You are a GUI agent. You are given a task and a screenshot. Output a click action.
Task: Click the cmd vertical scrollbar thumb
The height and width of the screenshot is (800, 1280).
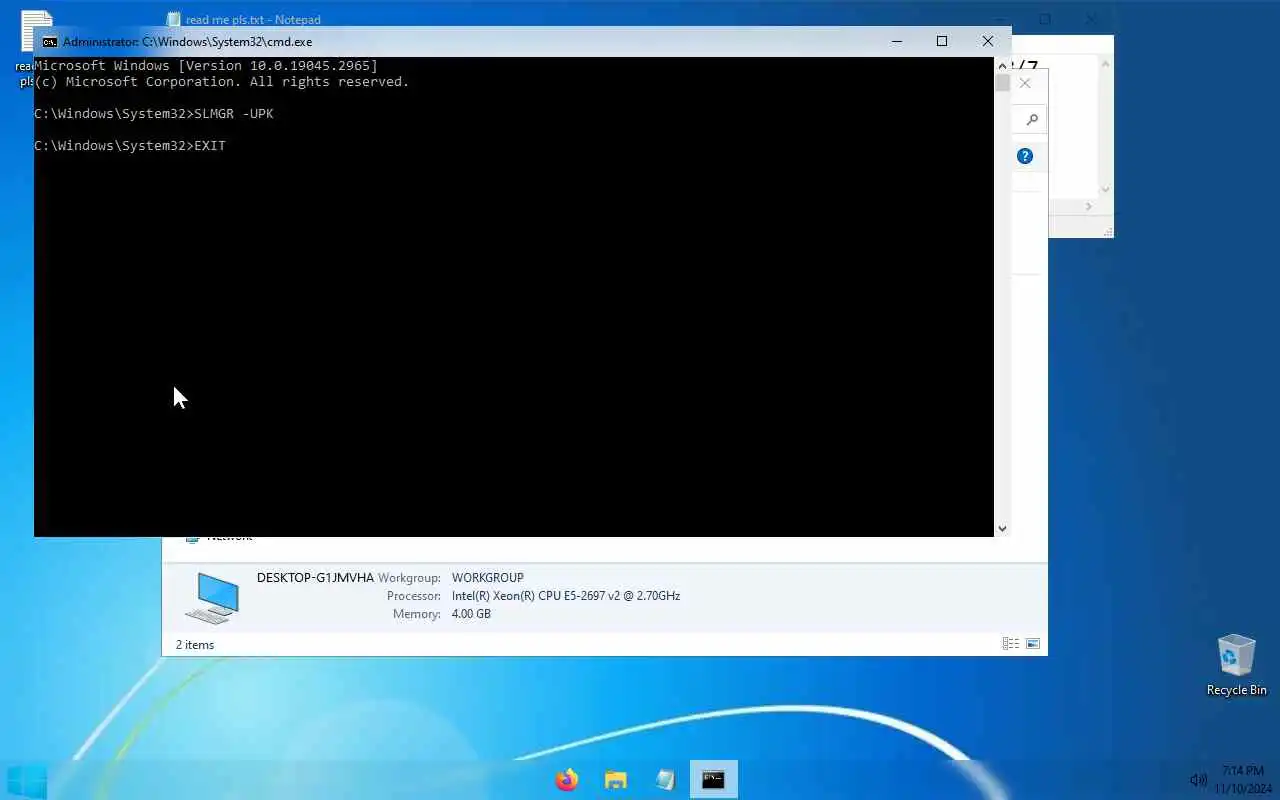click(1002, 84)
